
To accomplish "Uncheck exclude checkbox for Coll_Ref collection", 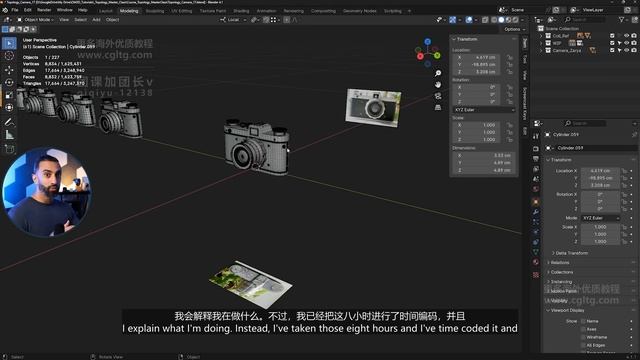I will tap(612, 36).
